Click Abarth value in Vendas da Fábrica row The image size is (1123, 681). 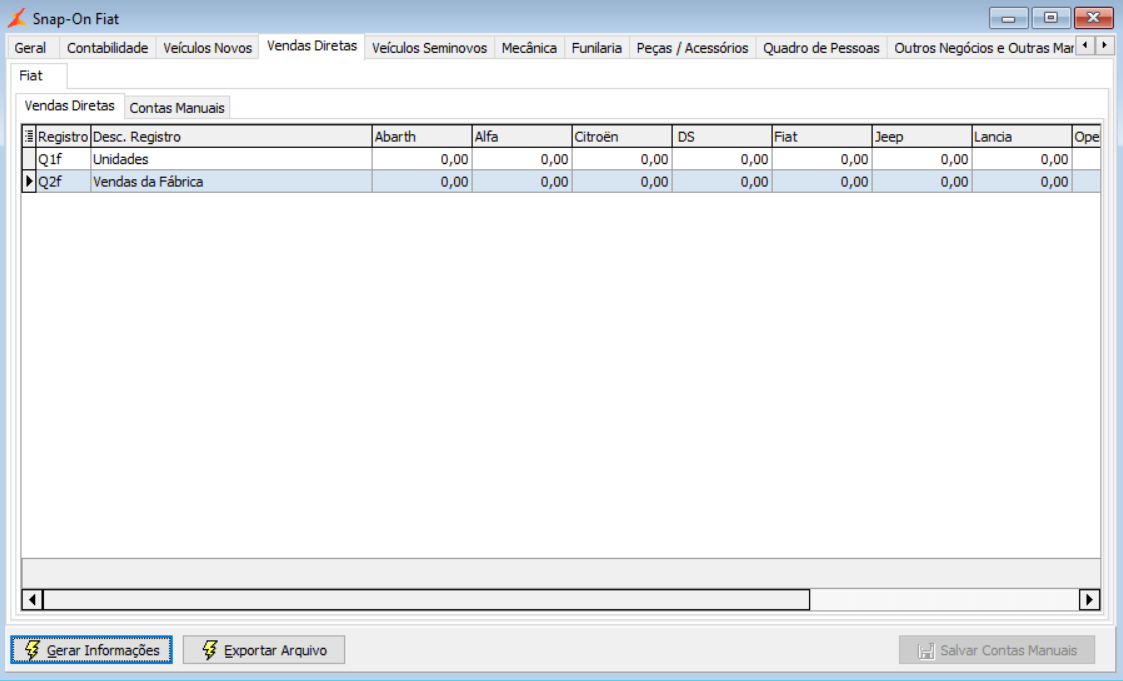422,181
